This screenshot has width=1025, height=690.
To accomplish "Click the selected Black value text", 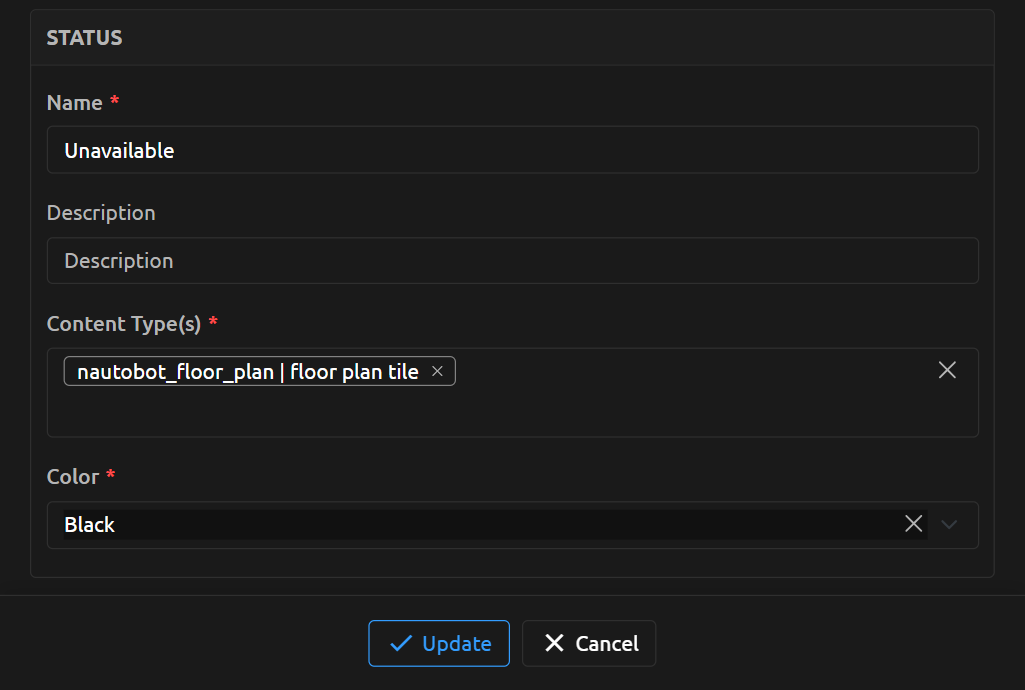I will click(x=90, y=524).
